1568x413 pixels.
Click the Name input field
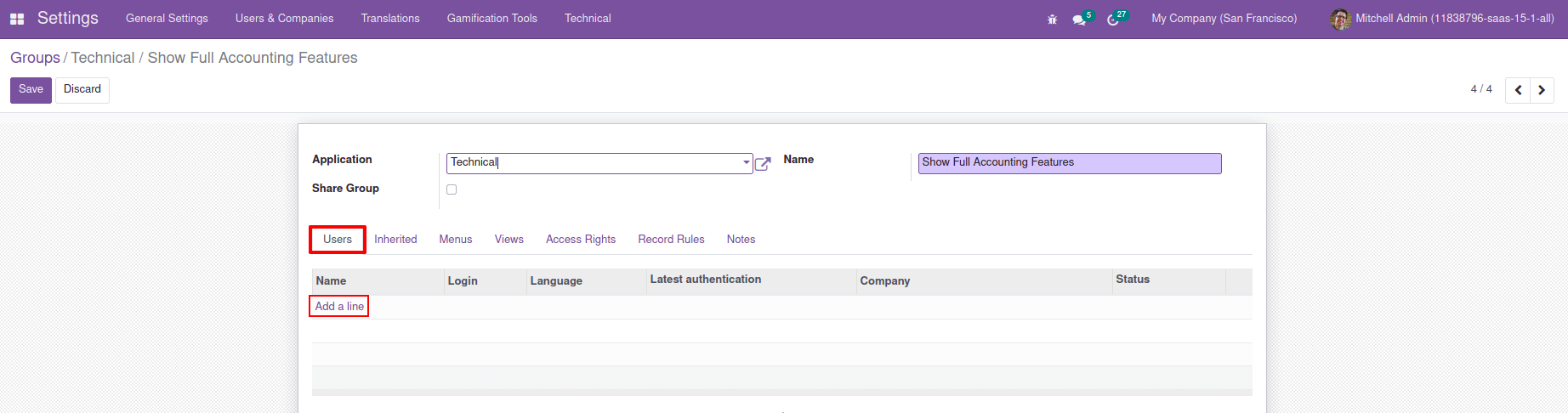[1069, 163]
